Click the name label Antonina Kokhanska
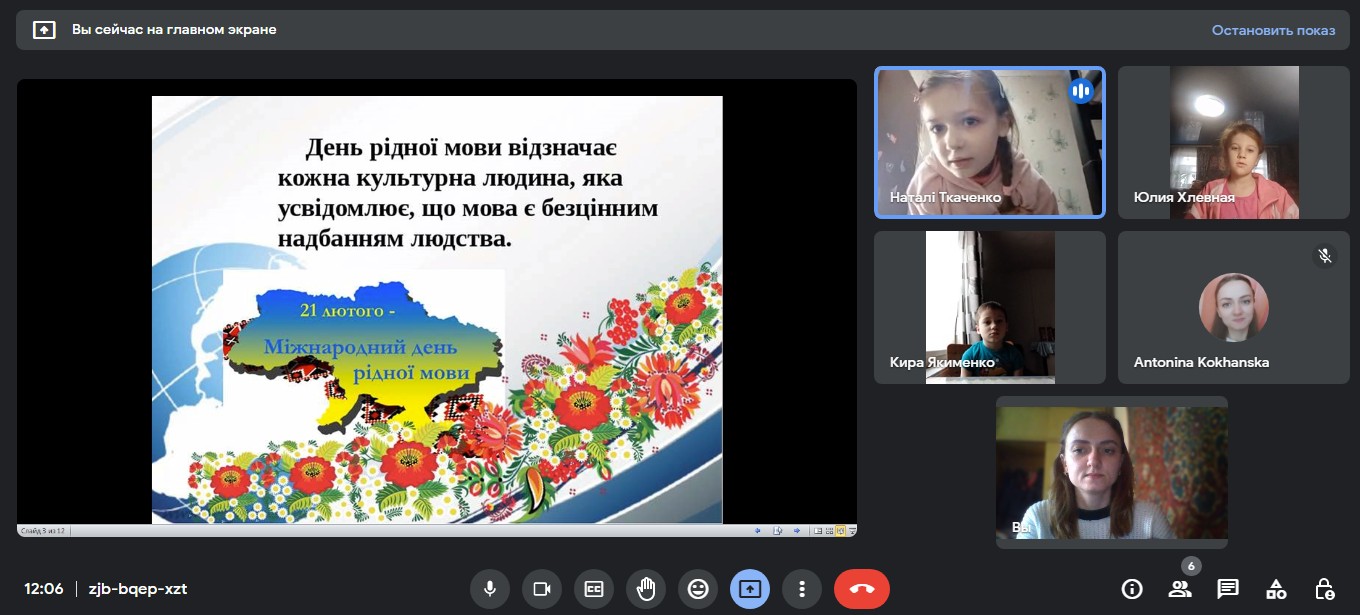 1201,363
